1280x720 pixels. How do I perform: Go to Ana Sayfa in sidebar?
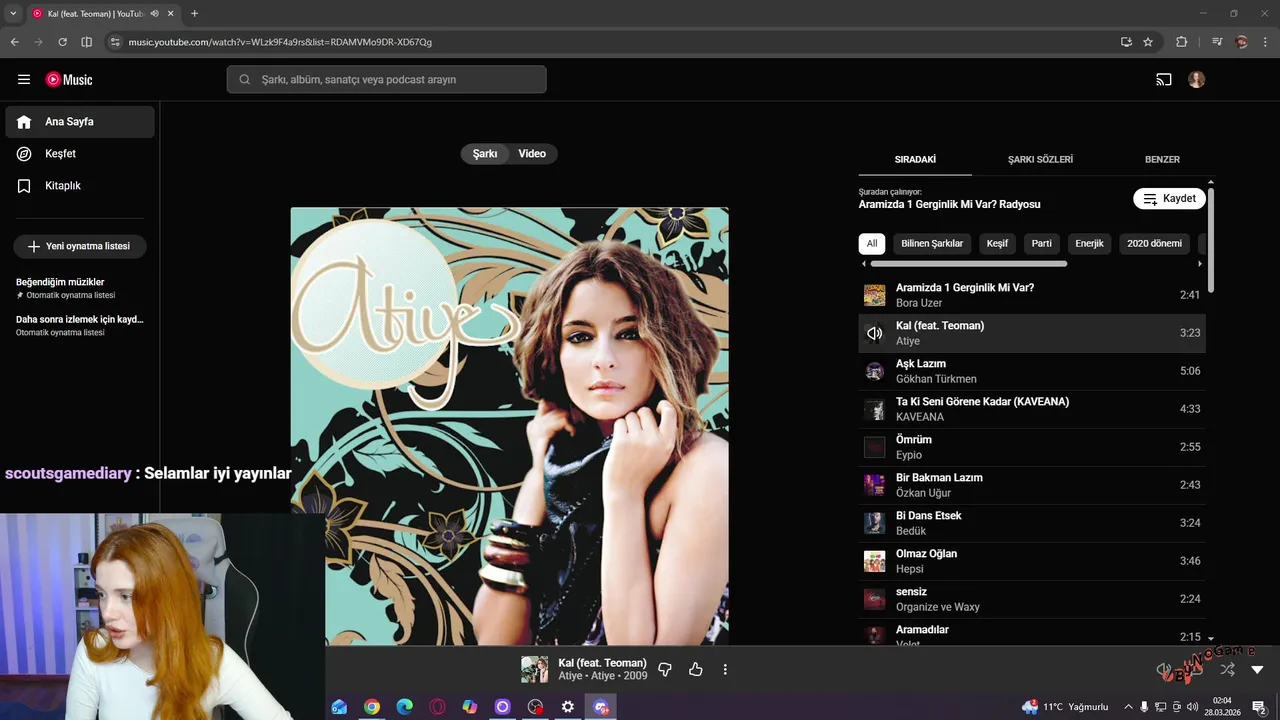click(80, 122)
